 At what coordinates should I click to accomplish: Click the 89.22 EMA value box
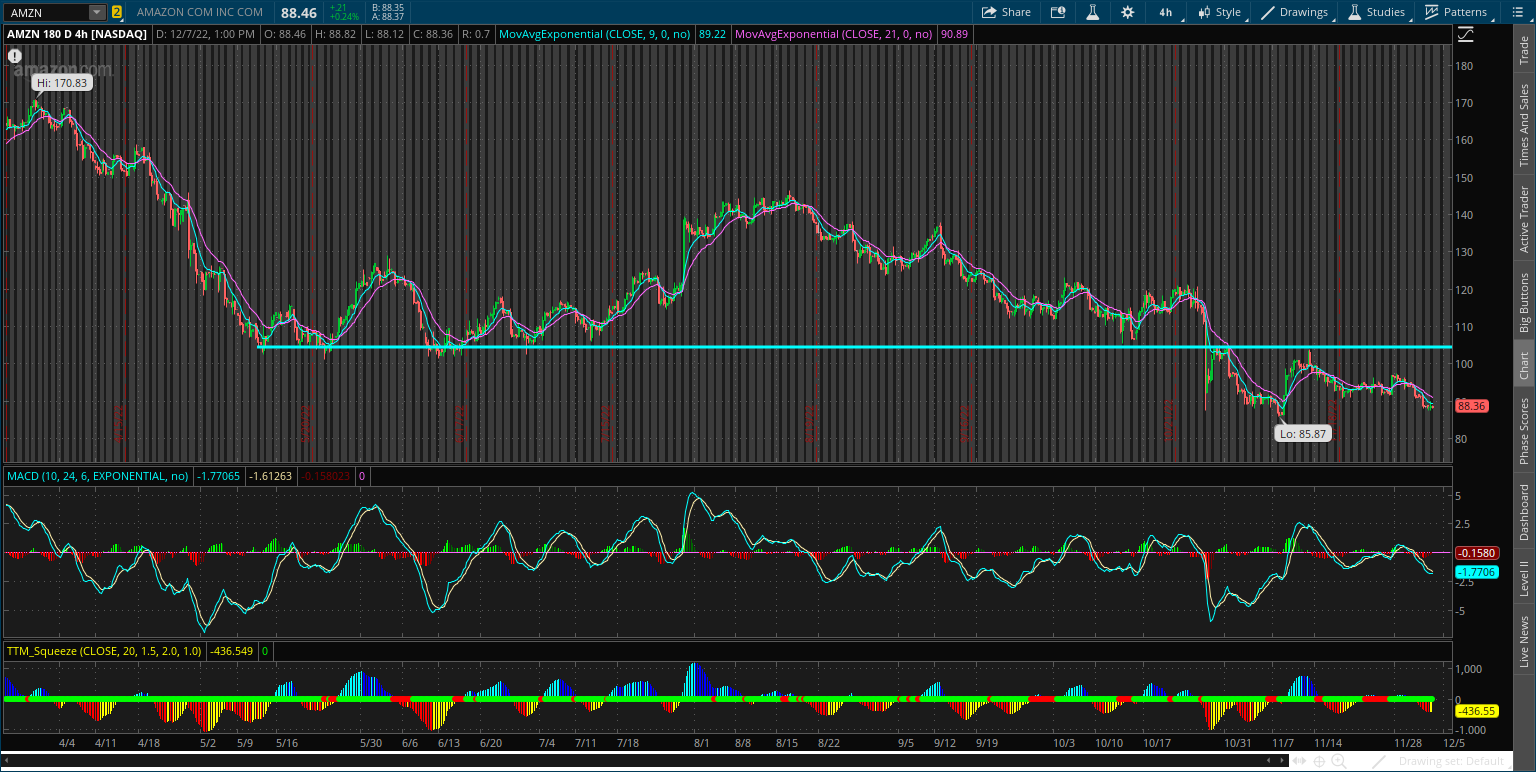[712, 34]
